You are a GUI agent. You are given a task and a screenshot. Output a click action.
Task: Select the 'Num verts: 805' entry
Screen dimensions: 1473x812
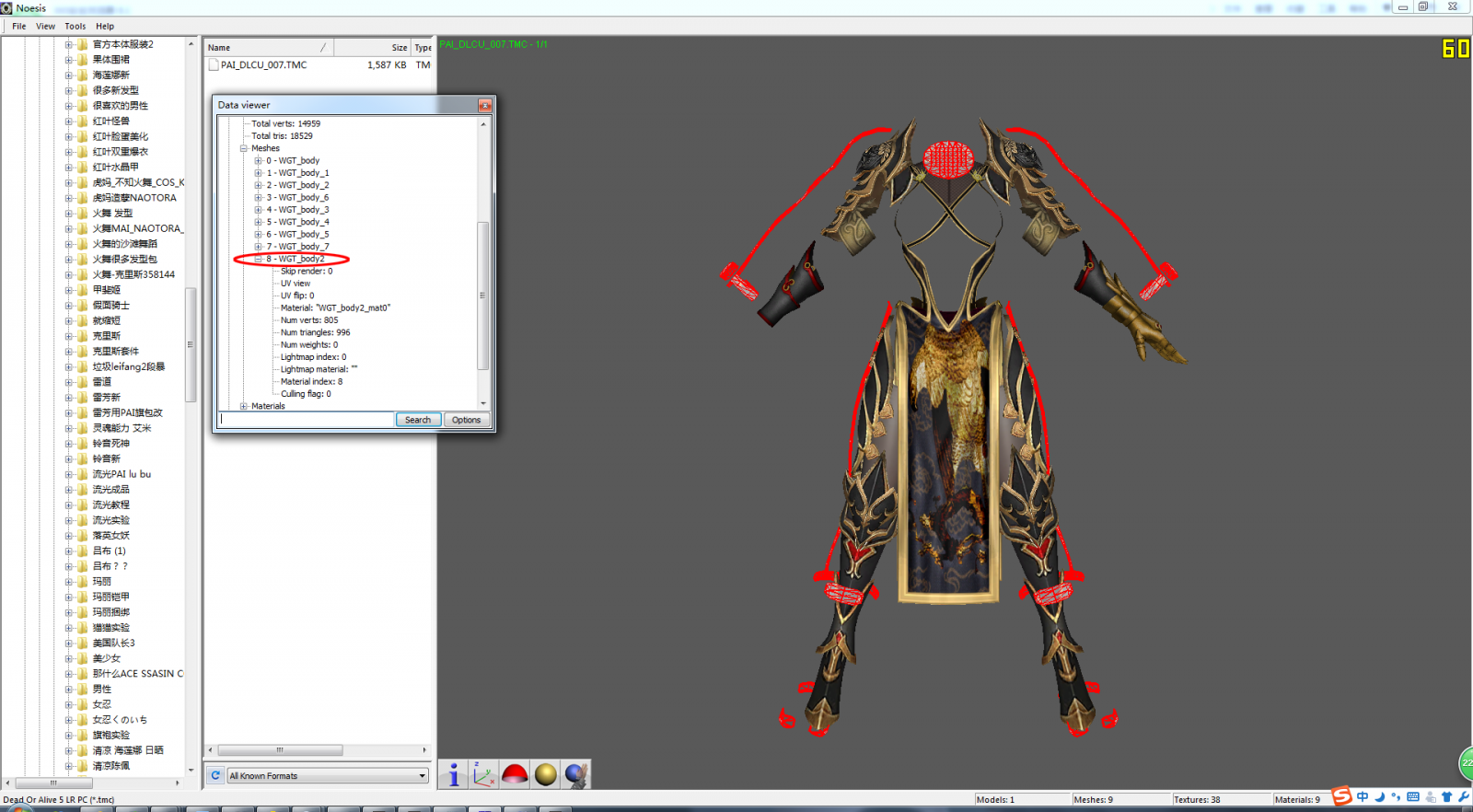pos(309,320)
